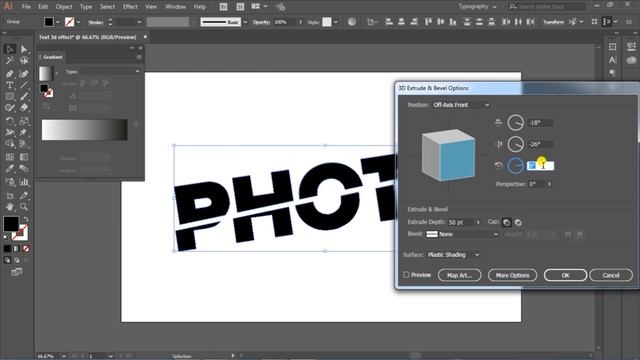The height and width of the screenshot is (360, 640).
Task: Select the Magic Wand tool
Action: click(10, 61)
